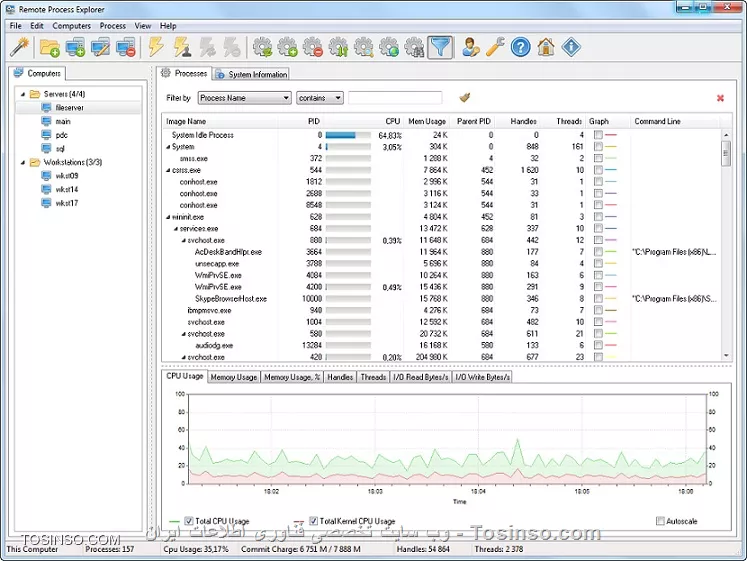Click gear with green plus icon
This screenshot has width=747, height=561.
tap(288, 47)
